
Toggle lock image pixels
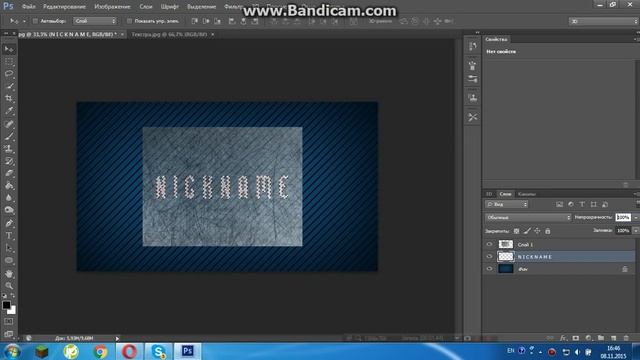click(x=527, y=231)
